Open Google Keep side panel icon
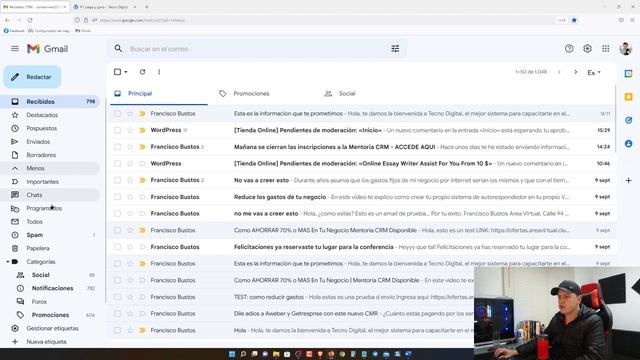 point(629,97)
